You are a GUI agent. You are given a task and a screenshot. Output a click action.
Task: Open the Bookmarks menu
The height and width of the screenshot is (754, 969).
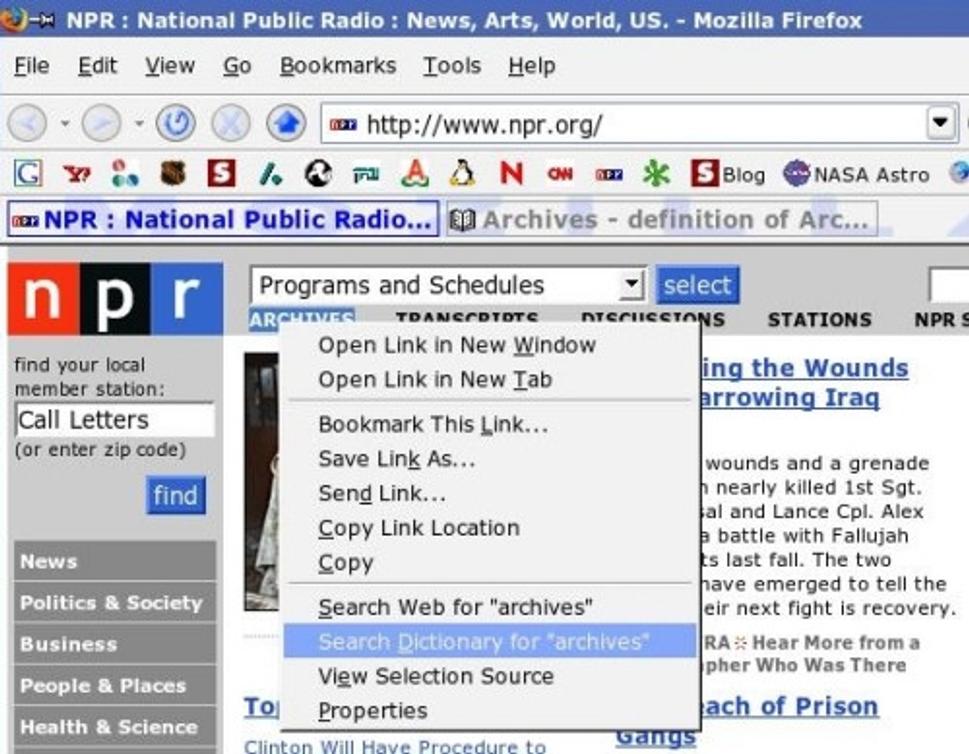pos(338,66)
